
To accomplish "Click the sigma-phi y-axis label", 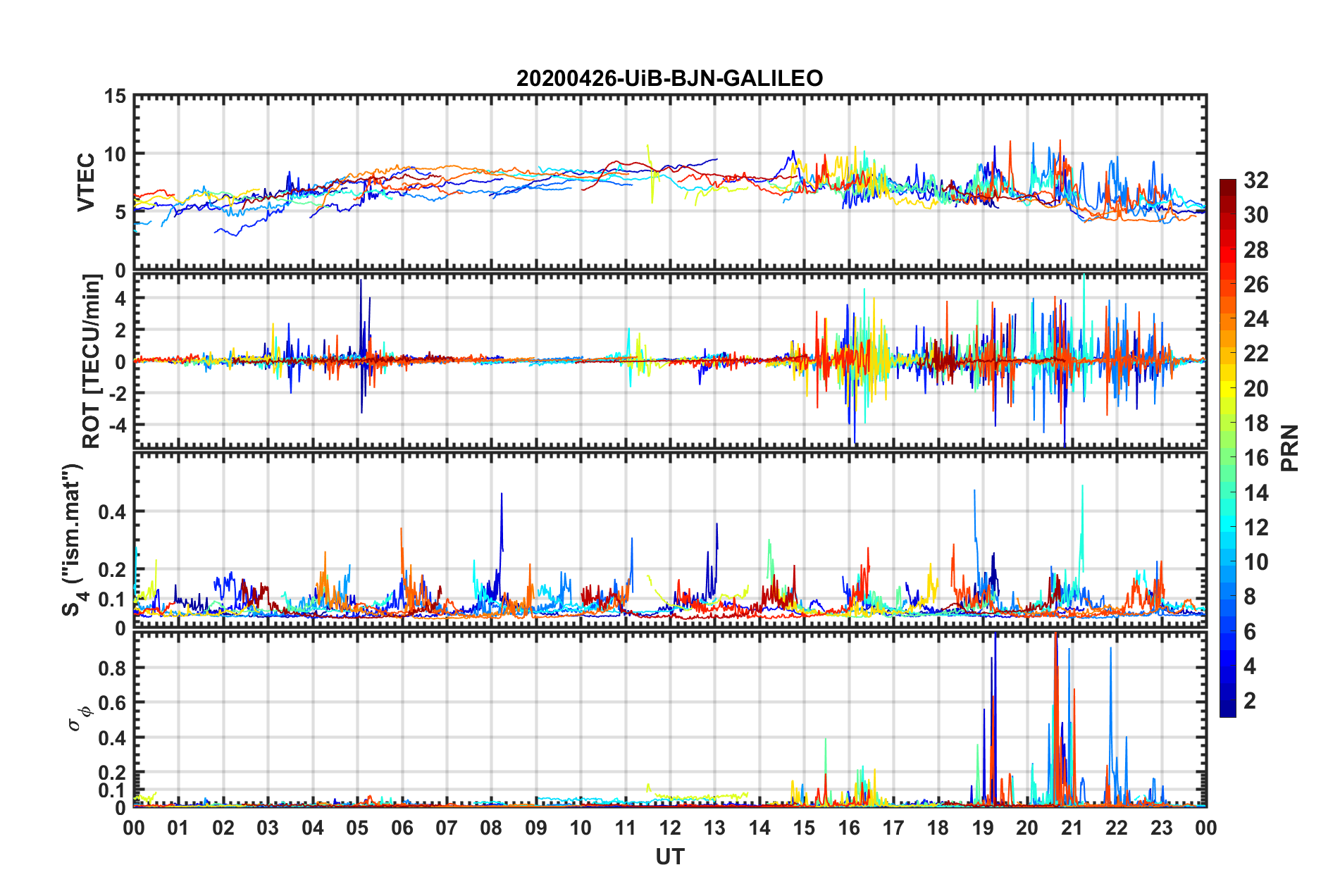I will pyautogui.click(x=80, y=718).
